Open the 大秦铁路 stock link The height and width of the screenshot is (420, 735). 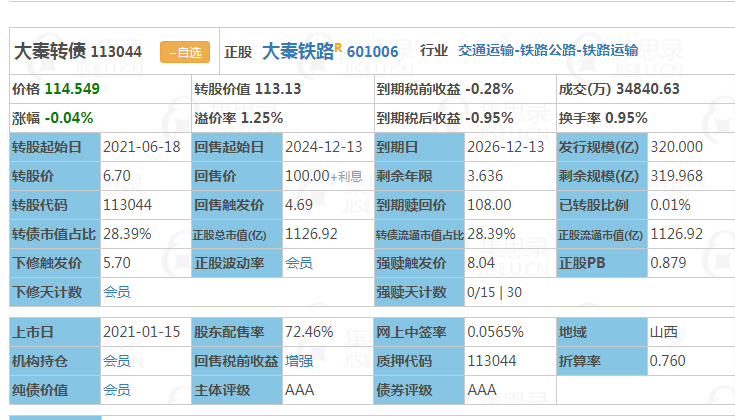tap(298, 51)
